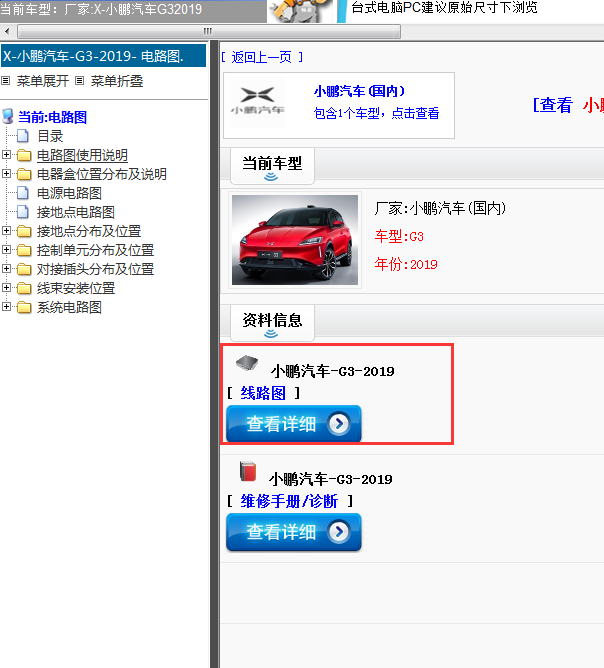
Task: Click the gray chip icon for 线路图
Action: (247, 363)
